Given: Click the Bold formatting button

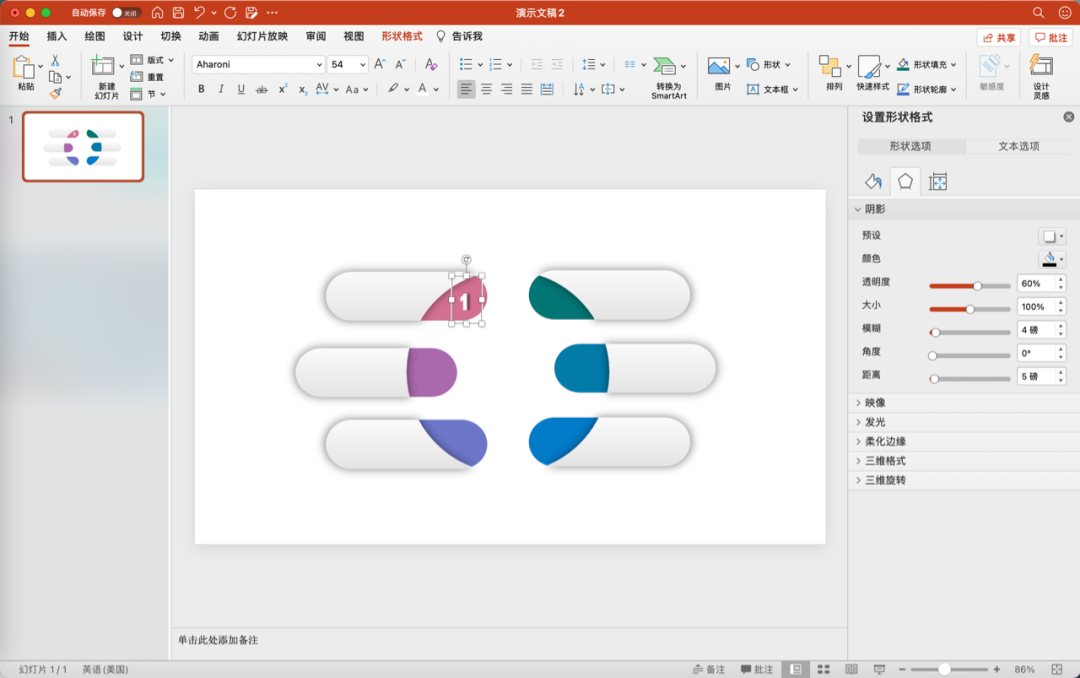Looking at the screenshot, I should 201,89.
